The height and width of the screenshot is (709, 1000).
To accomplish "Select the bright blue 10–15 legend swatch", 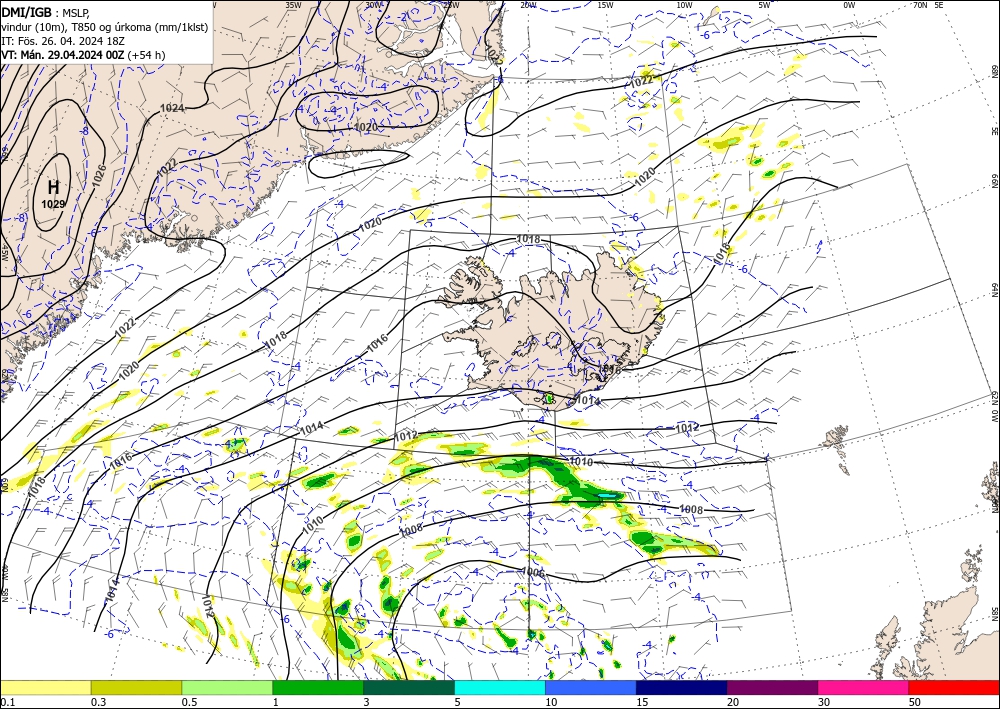I will (x=591, y=687).
